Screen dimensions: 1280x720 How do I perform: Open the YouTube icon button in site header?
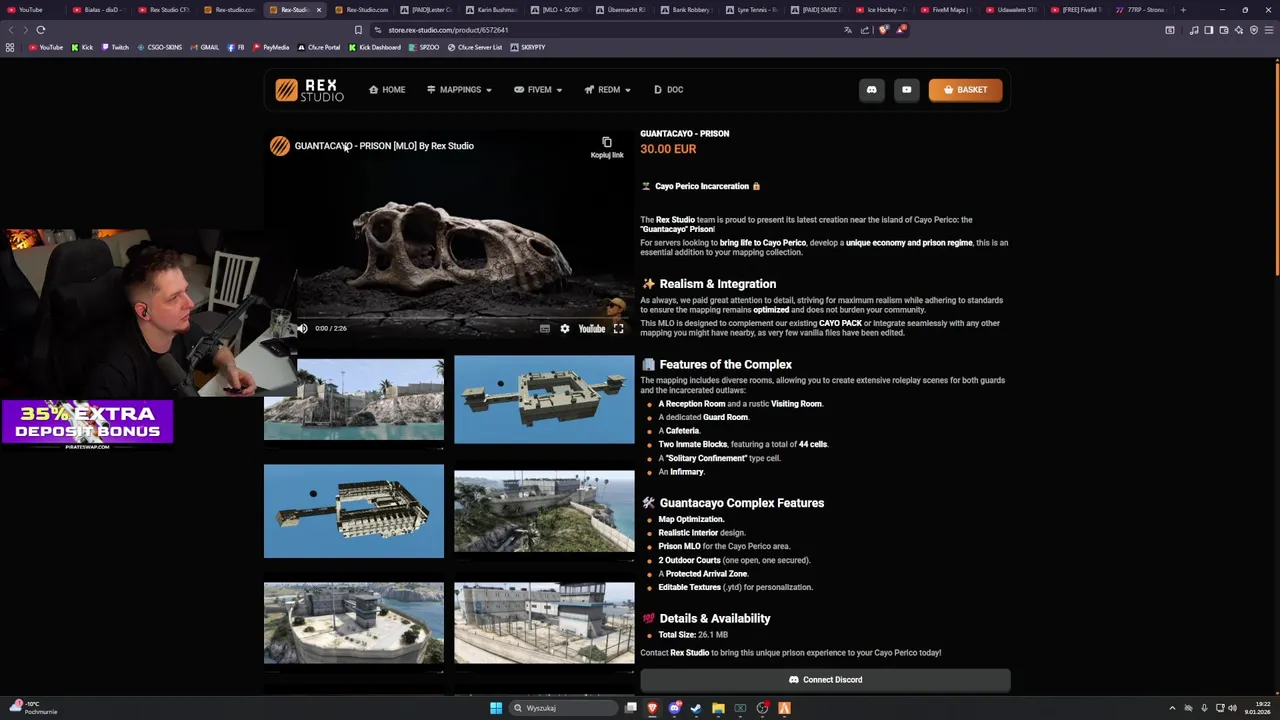(x=907, y=90)
